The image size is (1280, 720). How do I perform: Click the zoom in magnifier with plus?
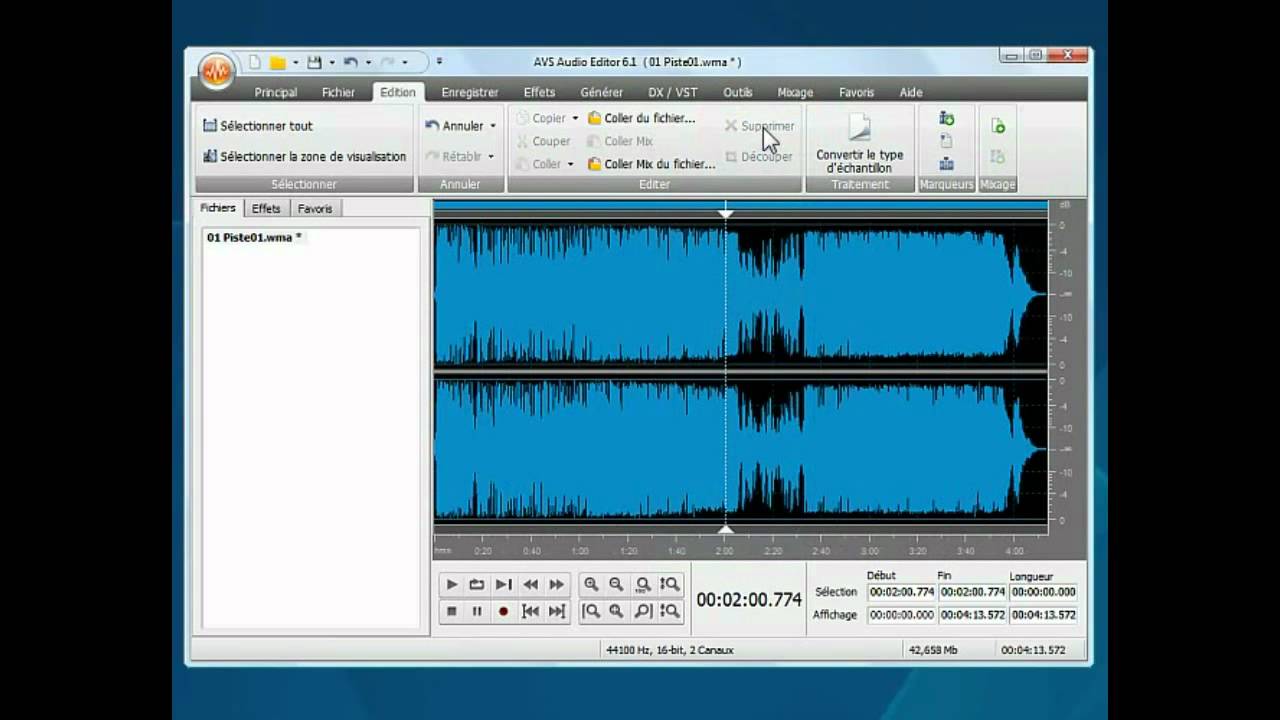pyautogui.click(x=591, y=585)
